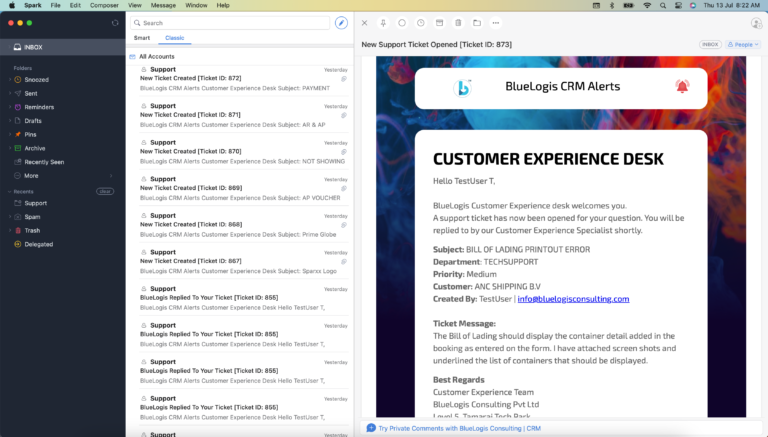Click the clear button beside Recents
The image size is (768, 437).
click(104, 191)
